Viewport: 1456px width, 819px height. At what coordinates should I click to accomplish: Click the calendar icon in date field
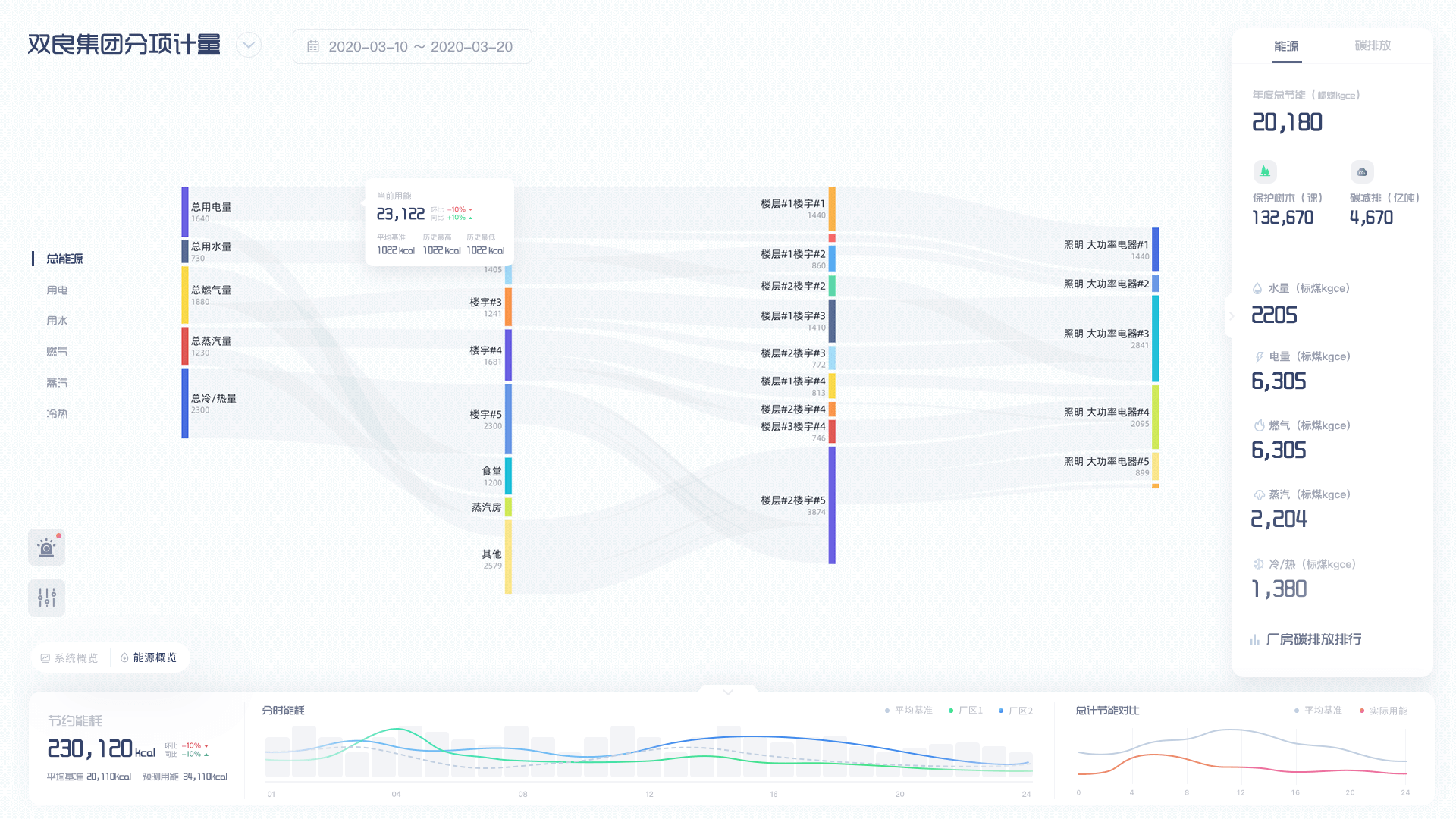pos(313,47)
